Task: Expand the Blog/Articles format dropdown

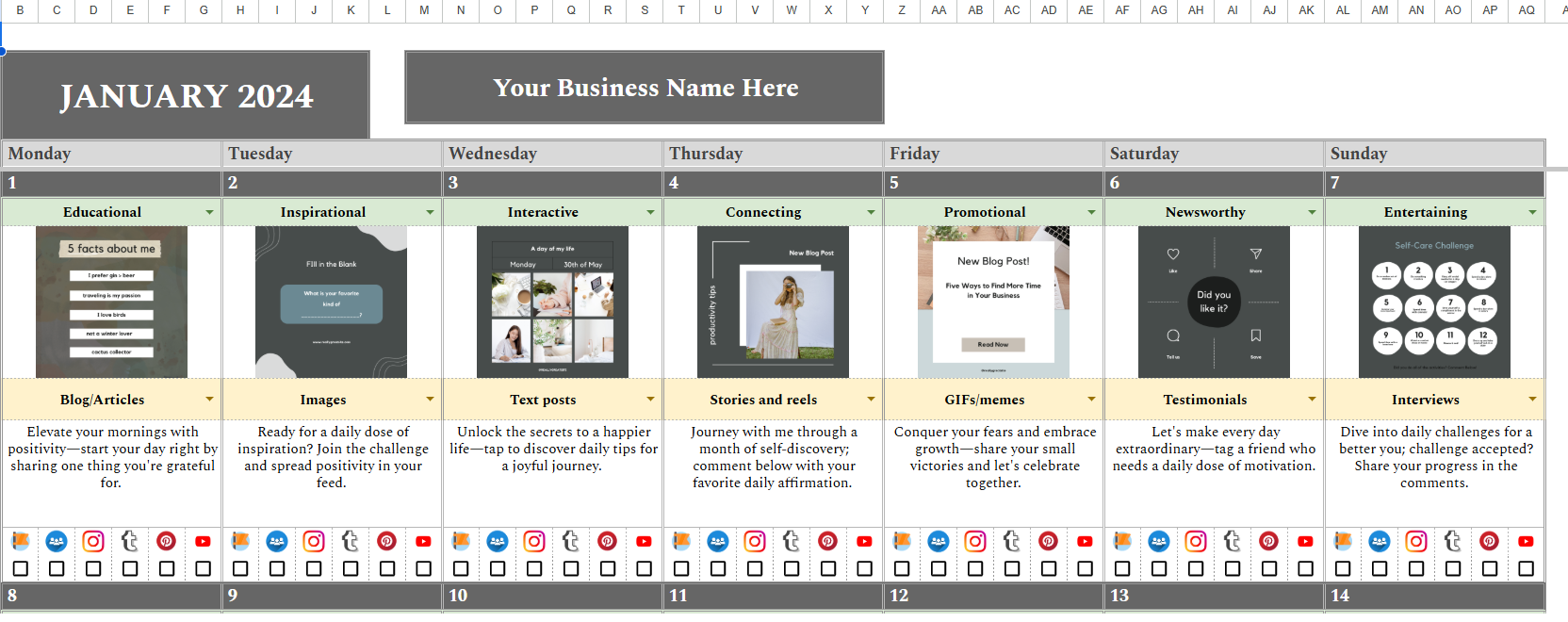Action: coord(209,400)
